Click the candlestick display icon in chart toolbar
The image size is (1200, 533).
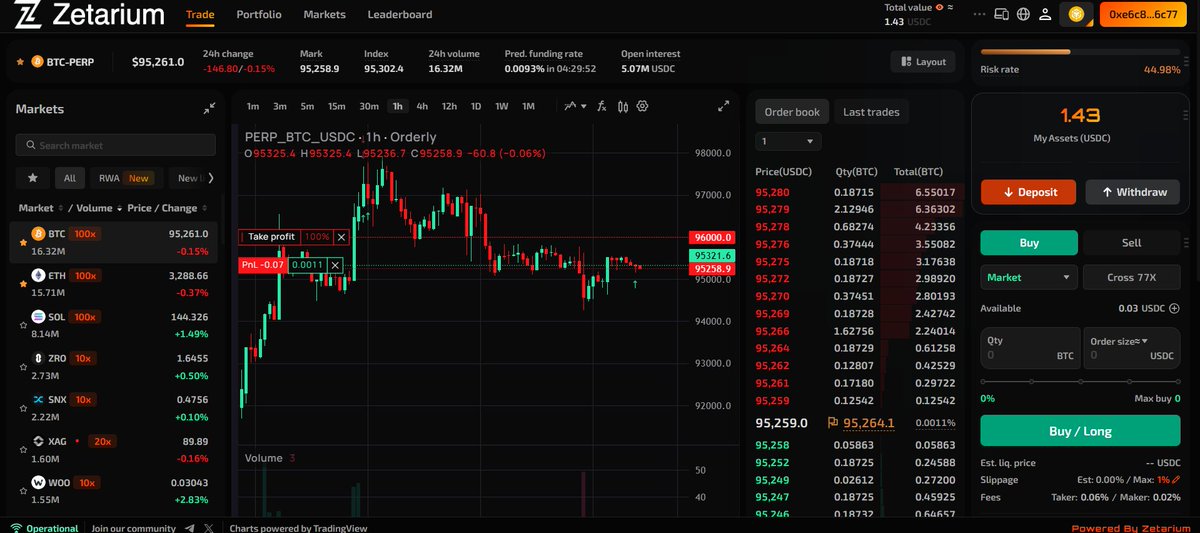[623, 106]
